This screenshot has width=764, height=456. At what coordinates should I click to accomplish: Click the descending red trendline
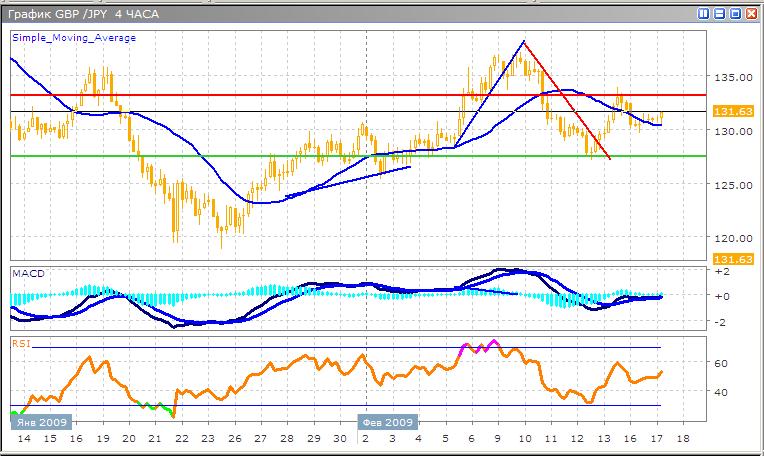[x=566, y=100]
